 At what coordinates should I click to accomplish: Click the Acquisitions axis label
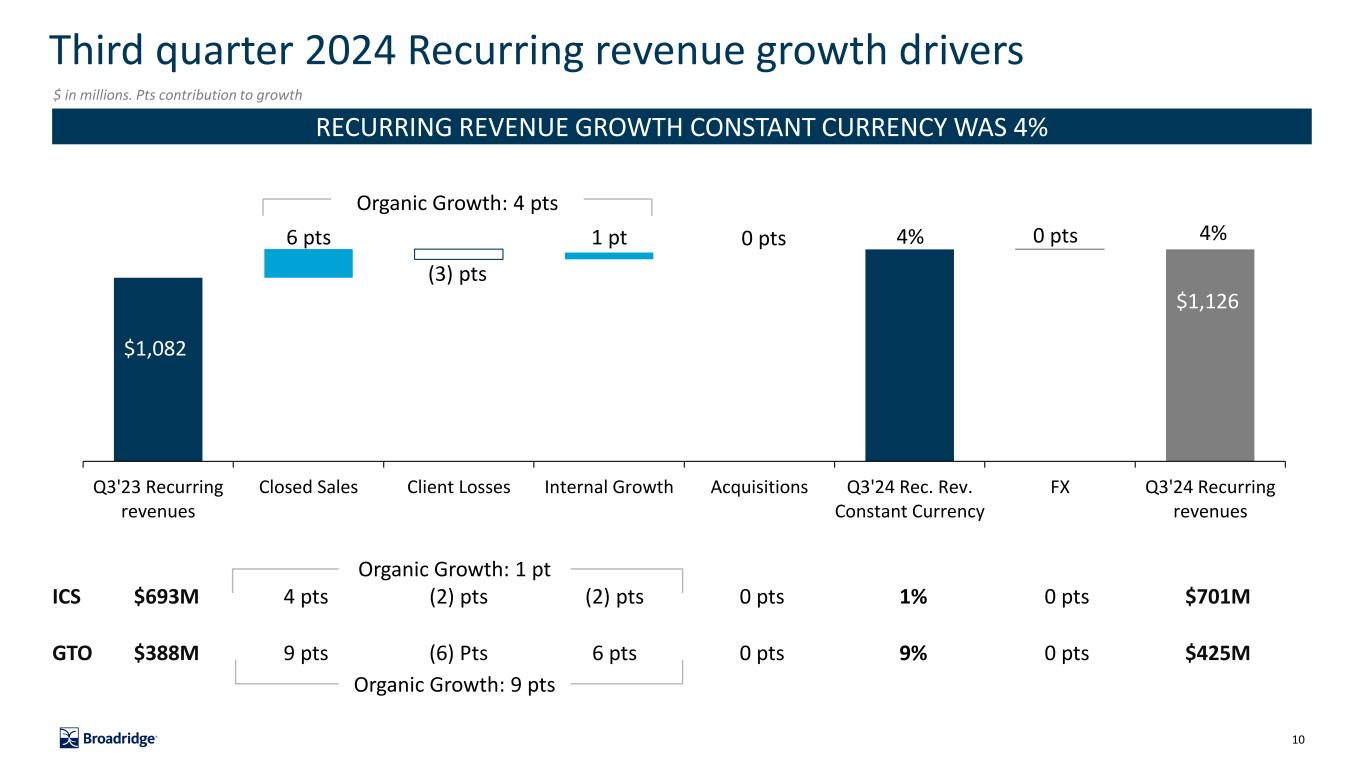click(x=759, y=488)
